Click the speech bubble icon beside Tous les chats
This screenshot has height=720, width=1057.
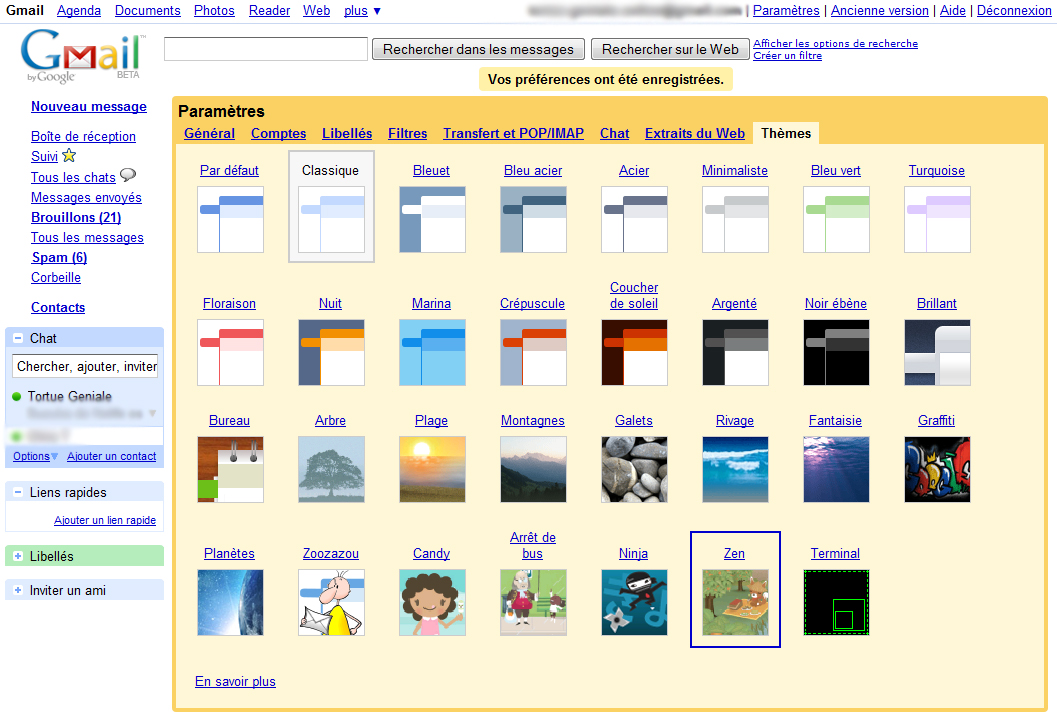[128, 176]
